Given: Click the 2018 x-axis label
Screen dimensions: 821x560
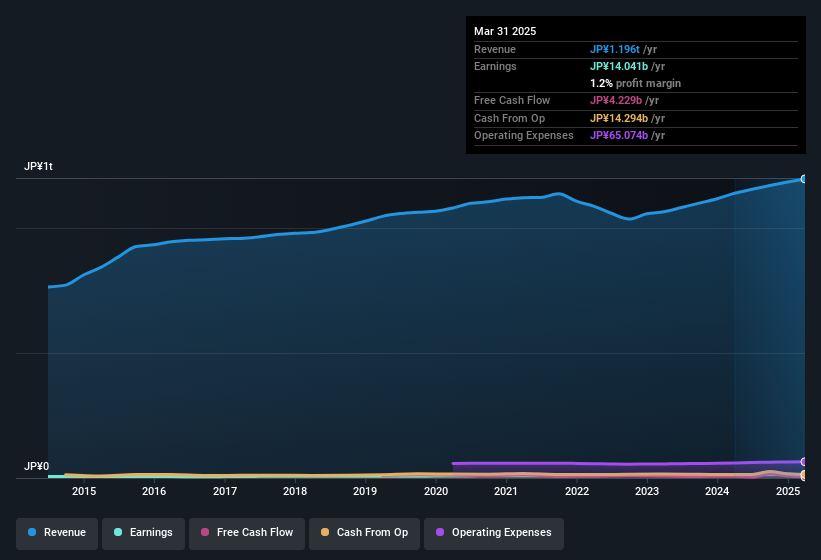Looking at the screenshot, I should pyautogui.click(x=295, y=491).
